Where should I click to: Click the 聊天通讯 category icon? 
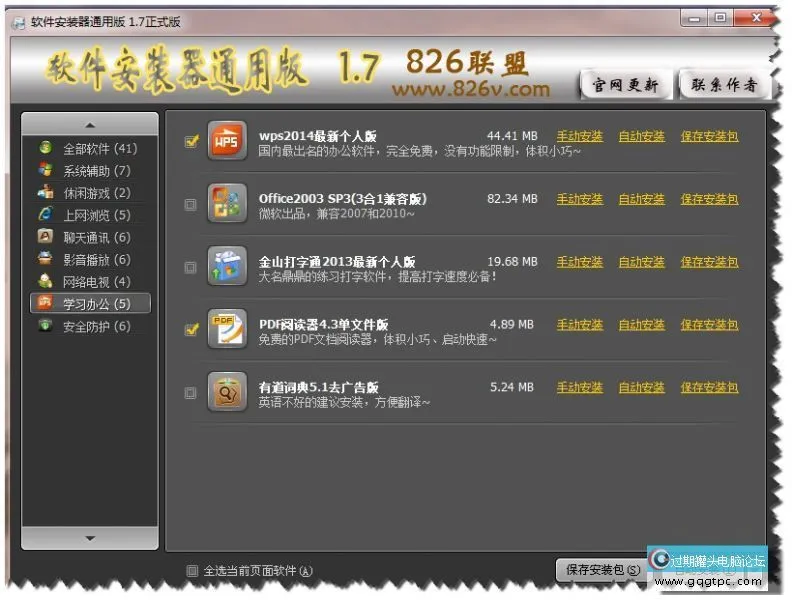pos(45,236)
